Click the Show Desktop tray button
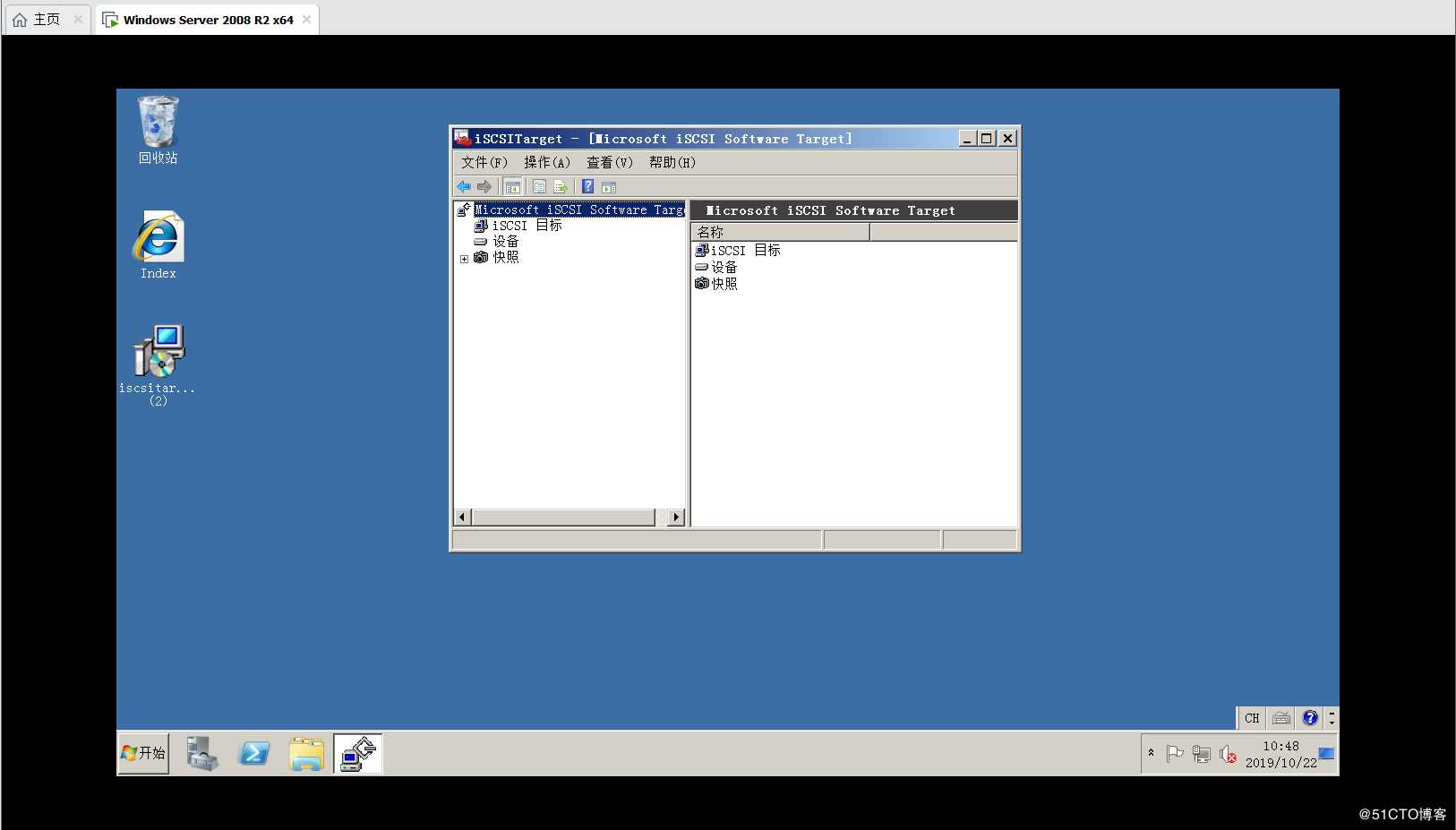 click(1327, 754)
